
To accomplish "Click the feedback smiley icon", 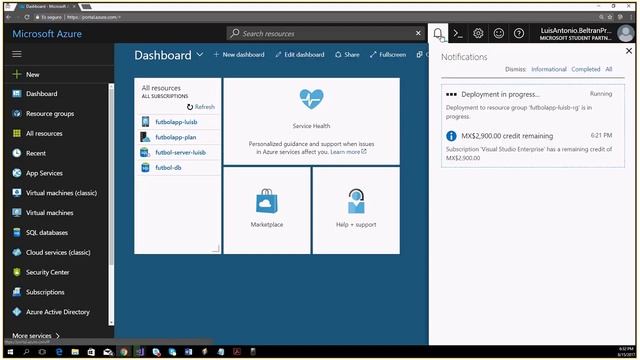I will (498, 33).
